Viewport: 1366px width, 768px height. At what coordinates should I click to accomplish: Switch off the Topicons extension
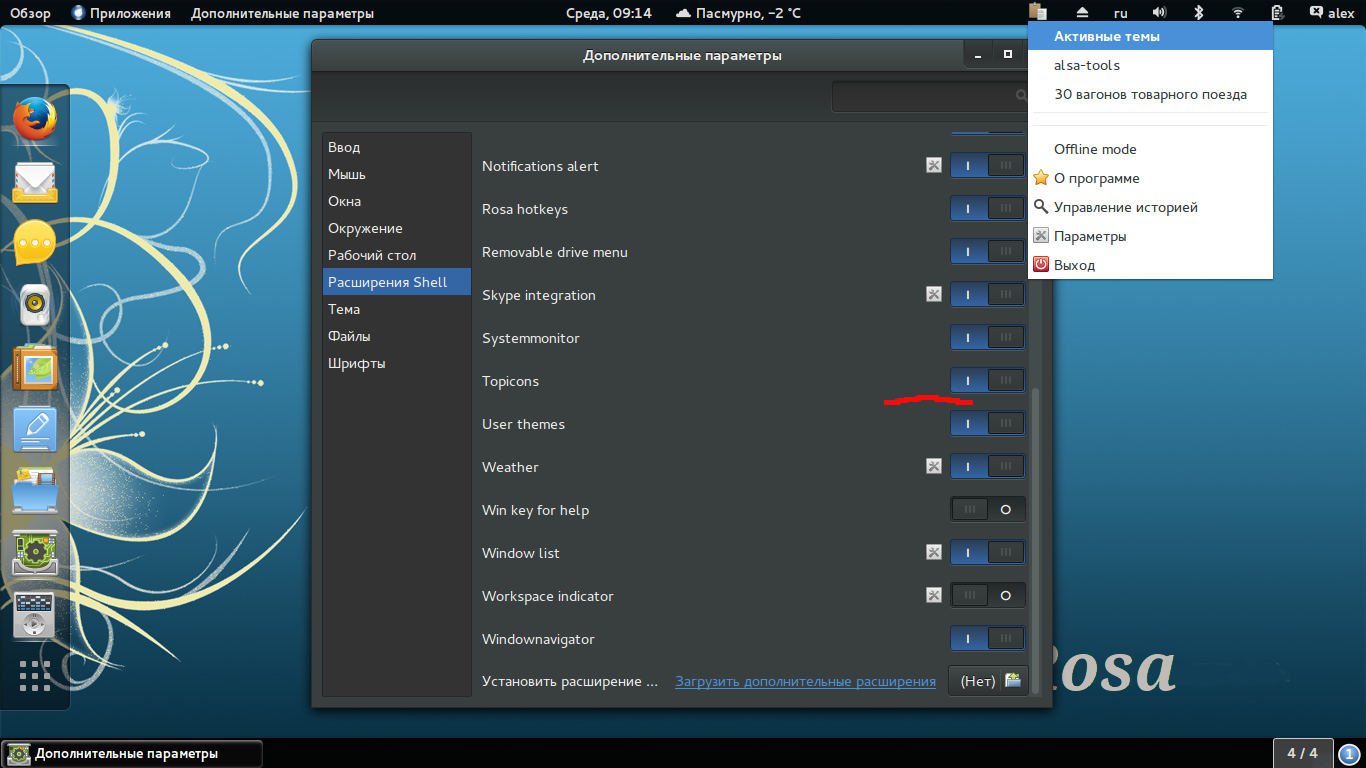(987, 381)
